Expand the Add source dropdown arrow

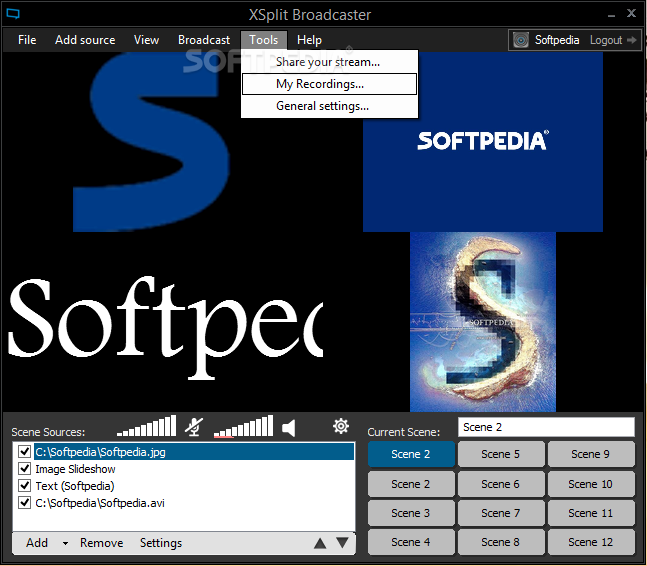[65, 543]
